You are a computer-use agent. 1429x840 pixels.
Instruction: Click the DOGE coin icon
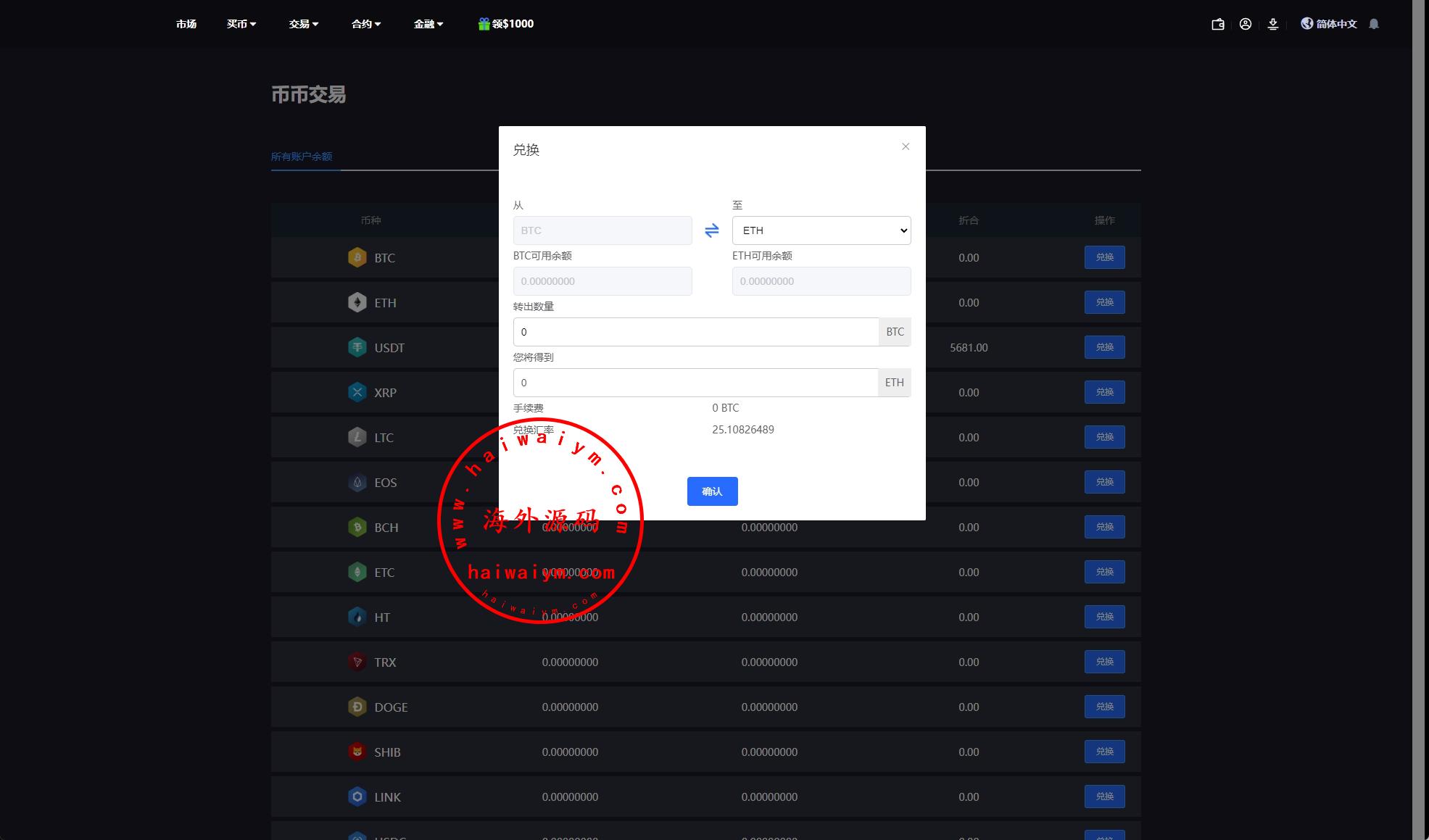357,707
